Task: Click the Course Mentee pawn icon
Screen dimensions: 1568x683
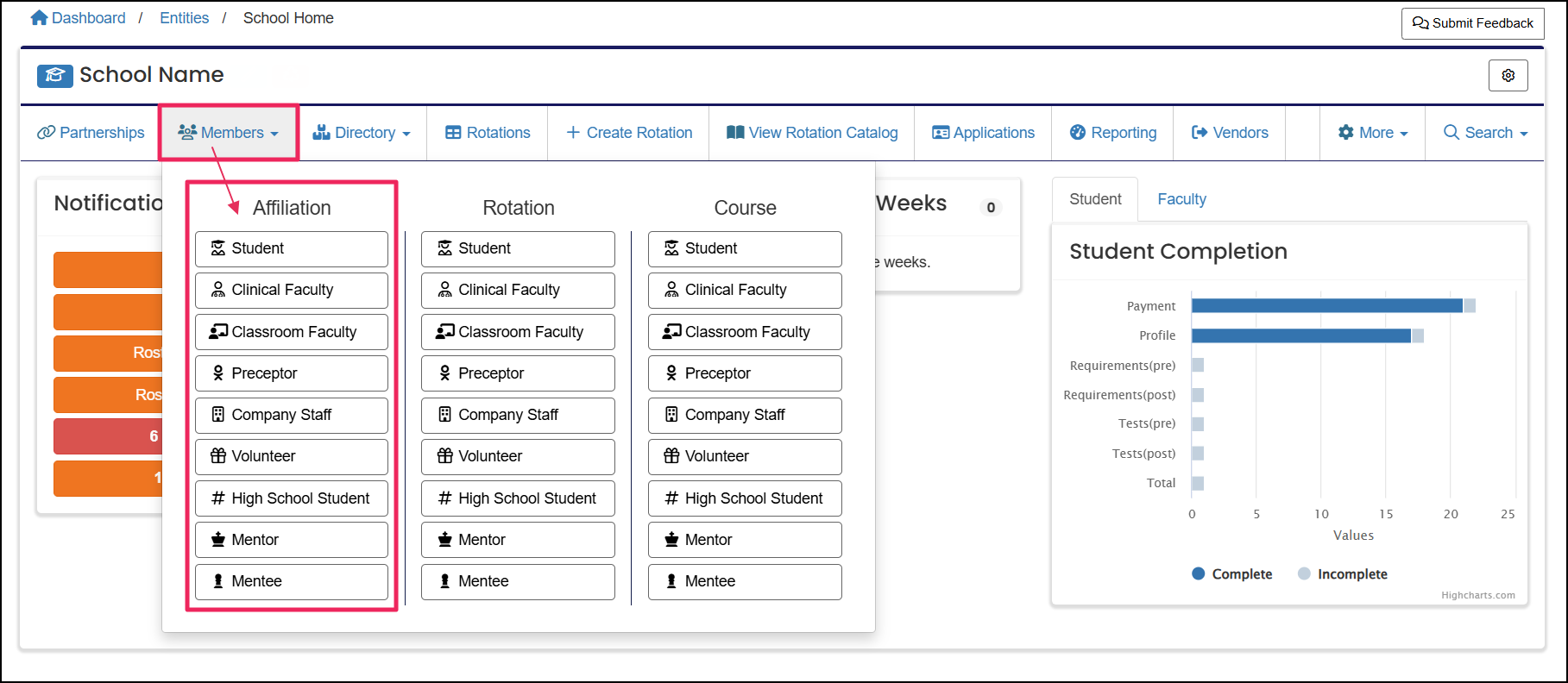Action: (x=671, y=581)
